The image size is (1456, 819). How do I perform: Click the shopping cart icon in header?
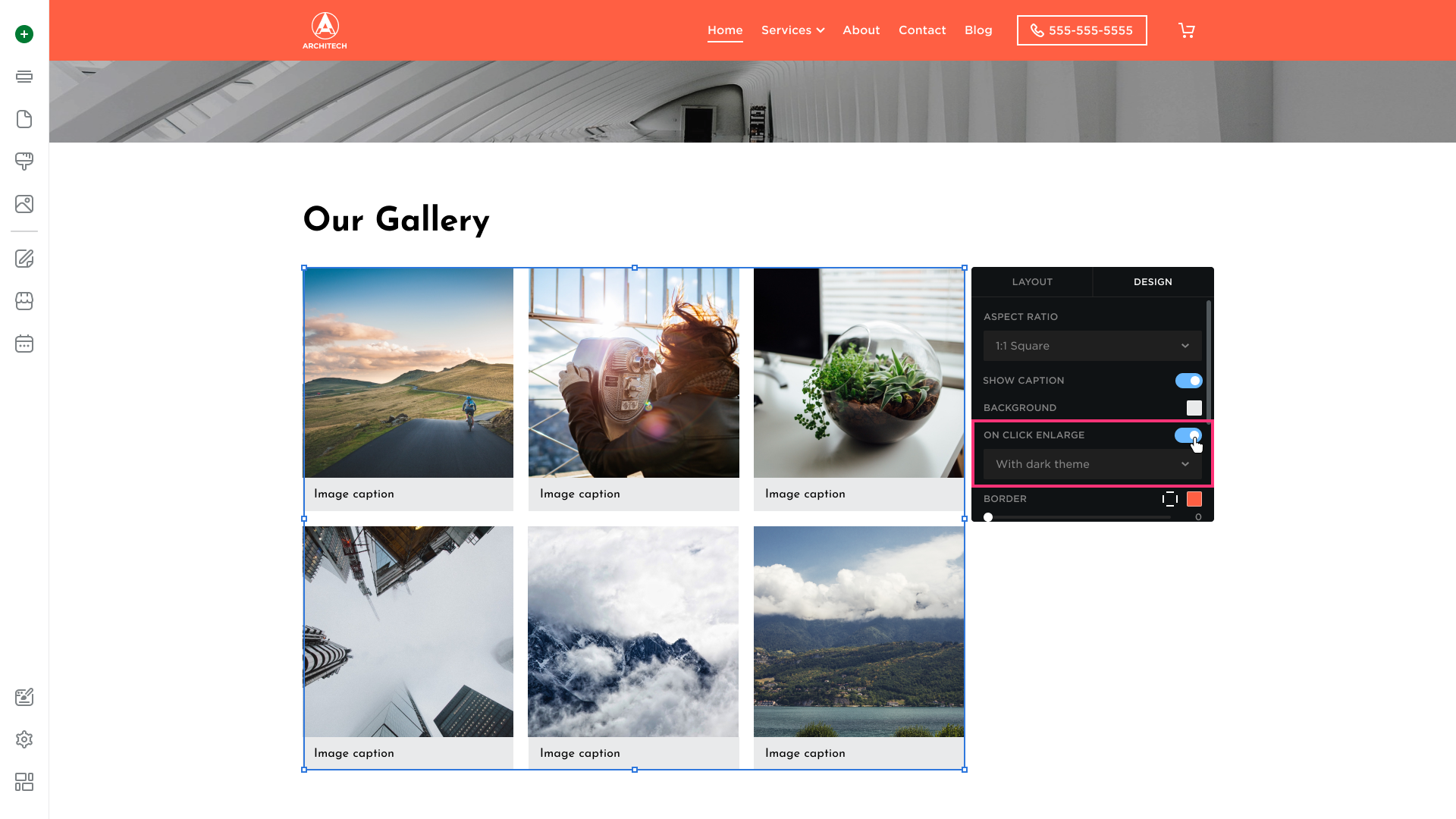pyautogui.click(x=1187, y=30)
